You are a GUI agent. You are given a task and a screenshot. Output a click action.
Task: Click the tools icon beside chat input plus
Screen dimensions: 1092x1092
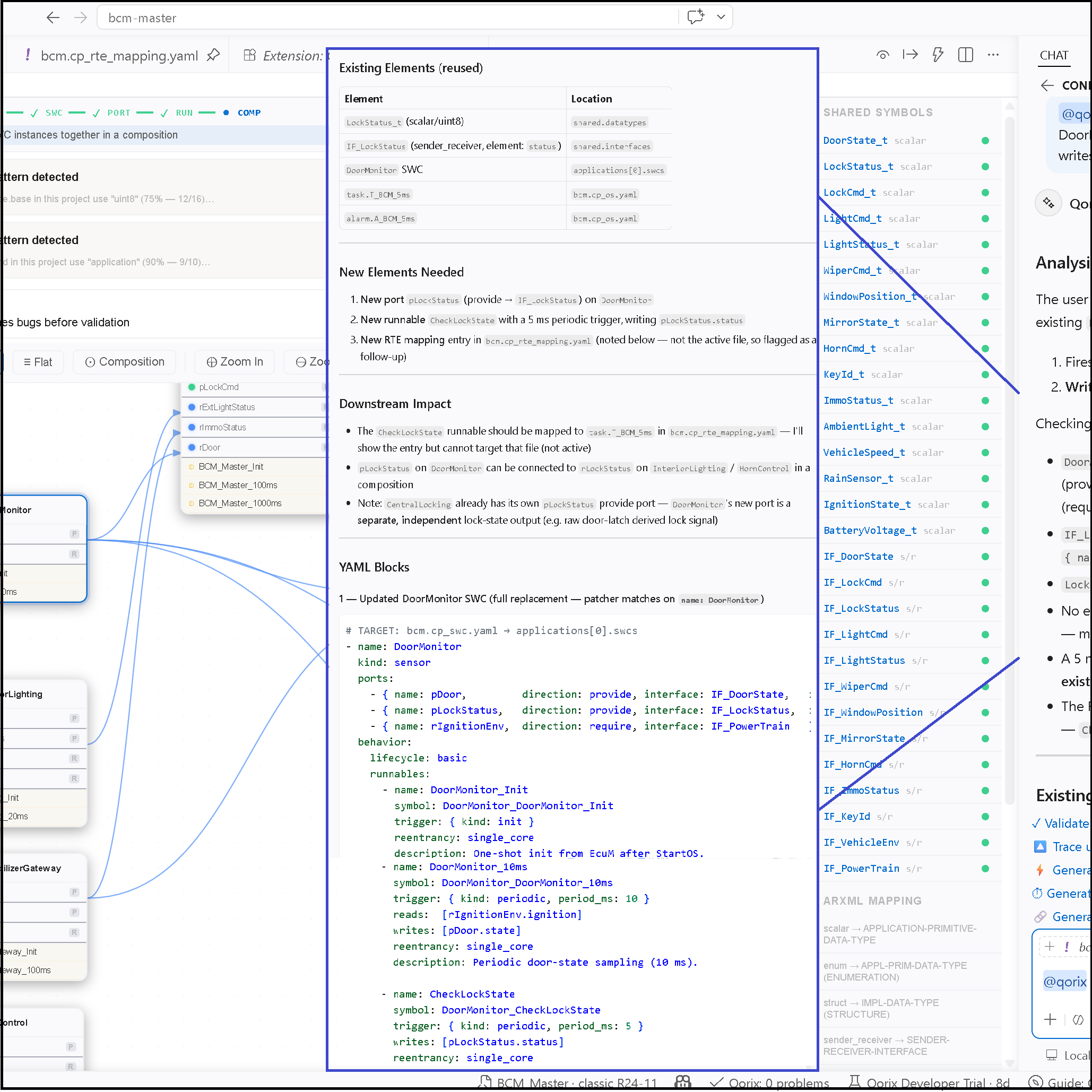[x=1078, y=1019]
